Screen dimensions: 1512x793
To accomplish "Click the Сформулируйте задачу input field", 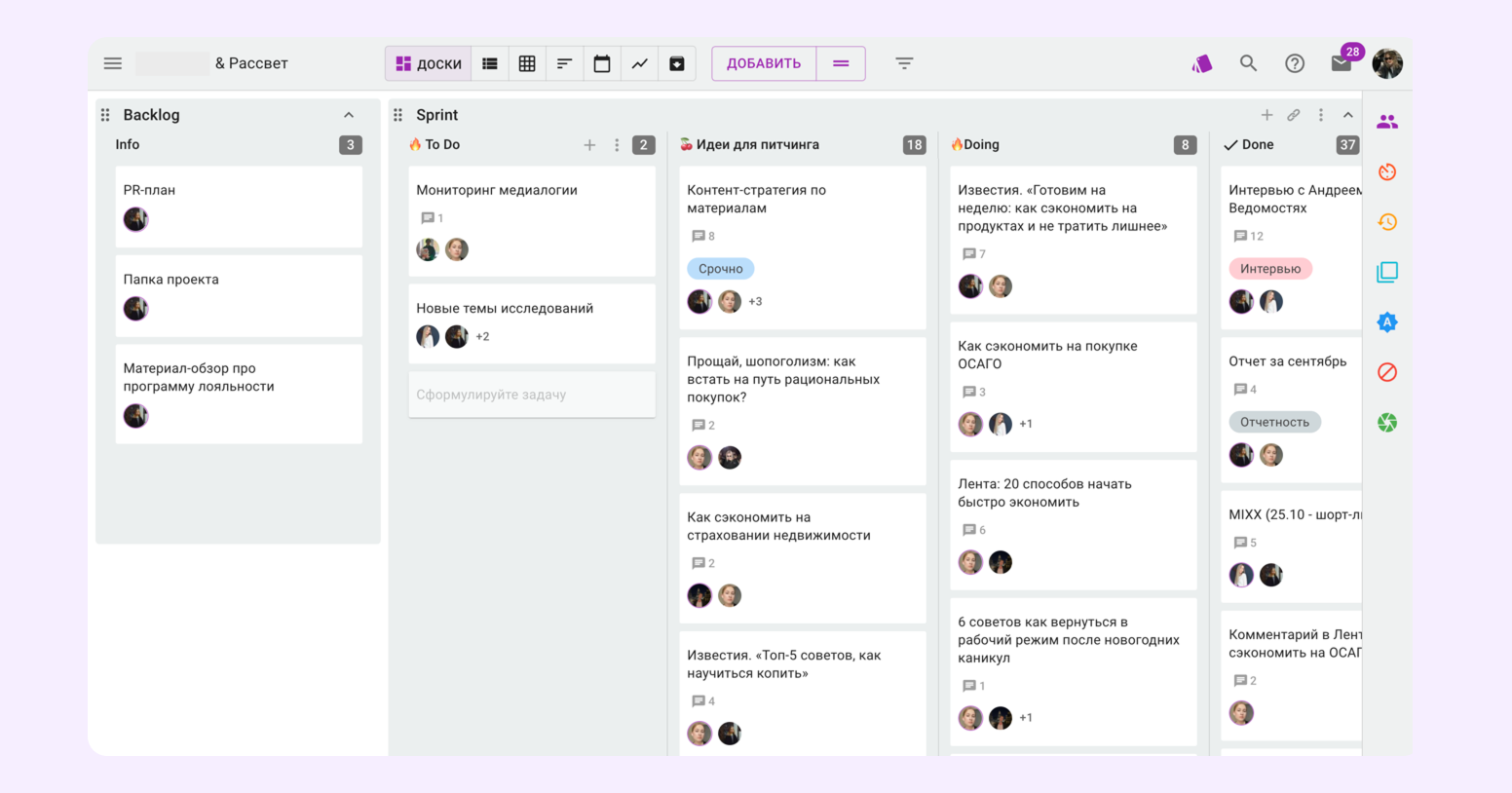I will click(531, 395).
